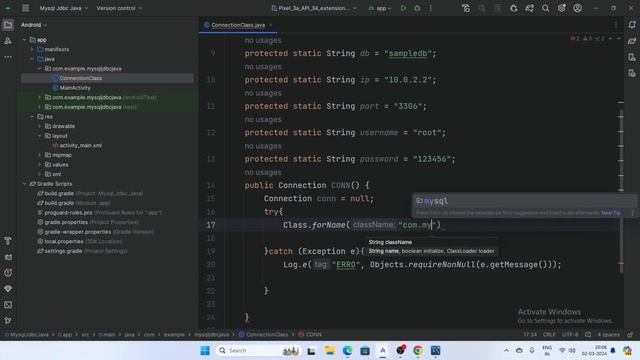The width and height of the screenshot is (640, 360).
Task: Collapse Gradle Scripts node
Action: (24, 184)
